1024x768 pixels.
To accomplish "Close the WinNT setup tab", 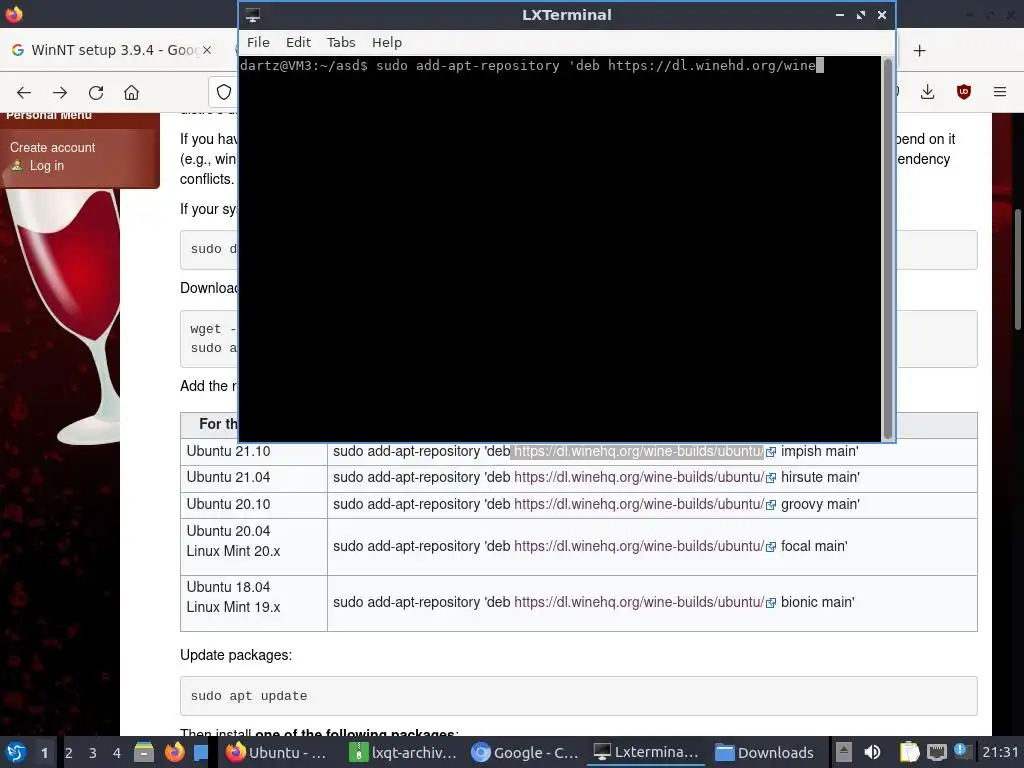I will (206, 50).
